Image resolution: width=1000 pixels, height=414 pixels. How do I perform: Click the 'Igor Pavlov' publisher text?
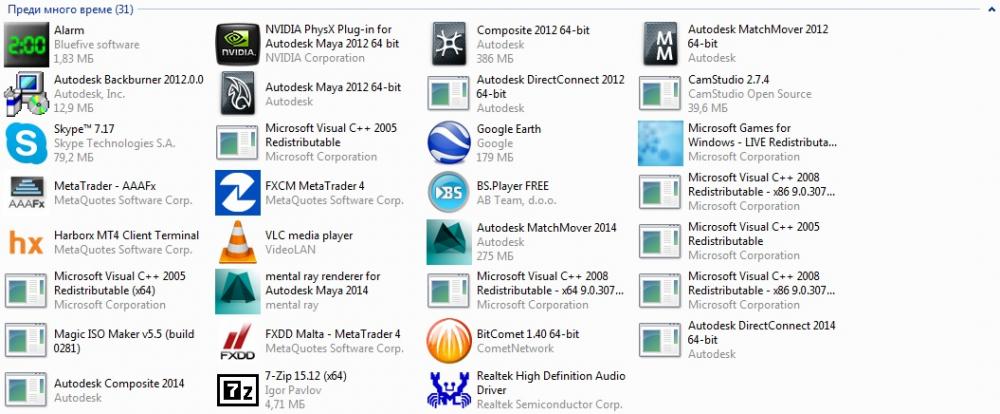293,390
